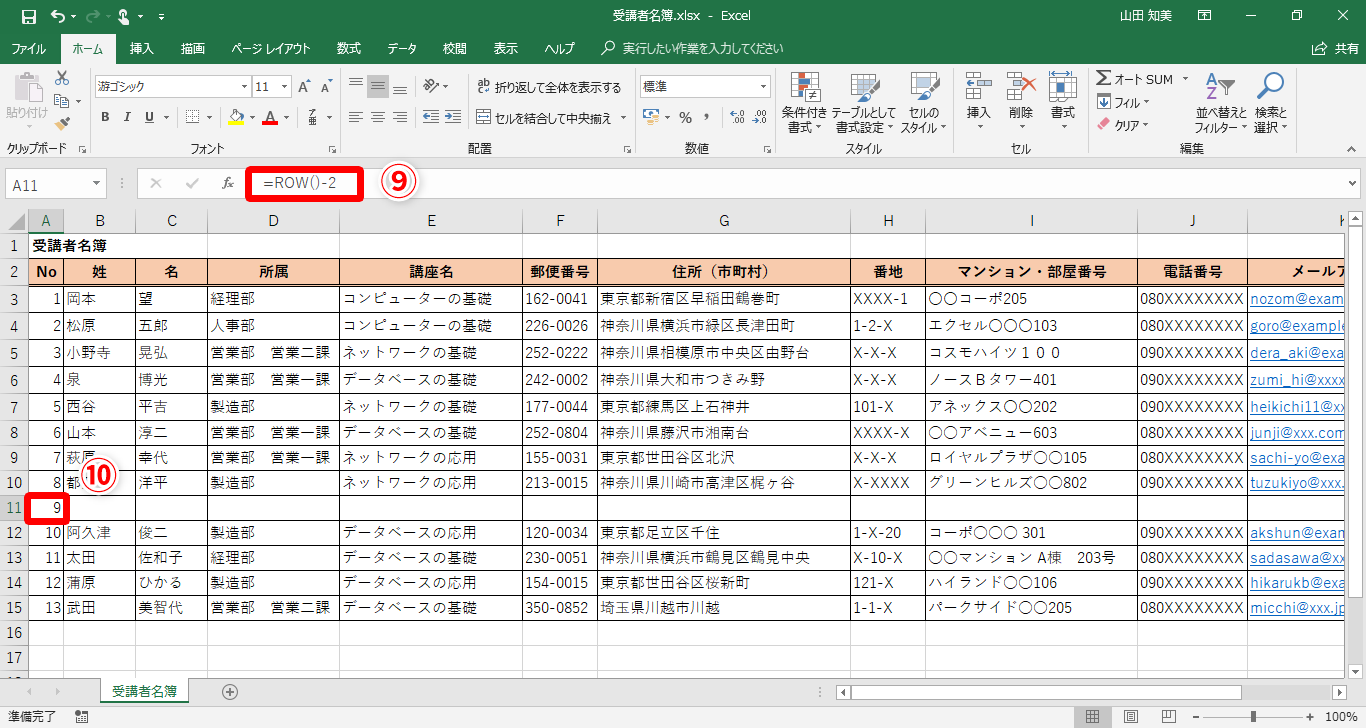The width and height of the screenshot is (1366, 728).
Task: Expand the Name Box A11 dropdown
Action: (x=97, y=184)
